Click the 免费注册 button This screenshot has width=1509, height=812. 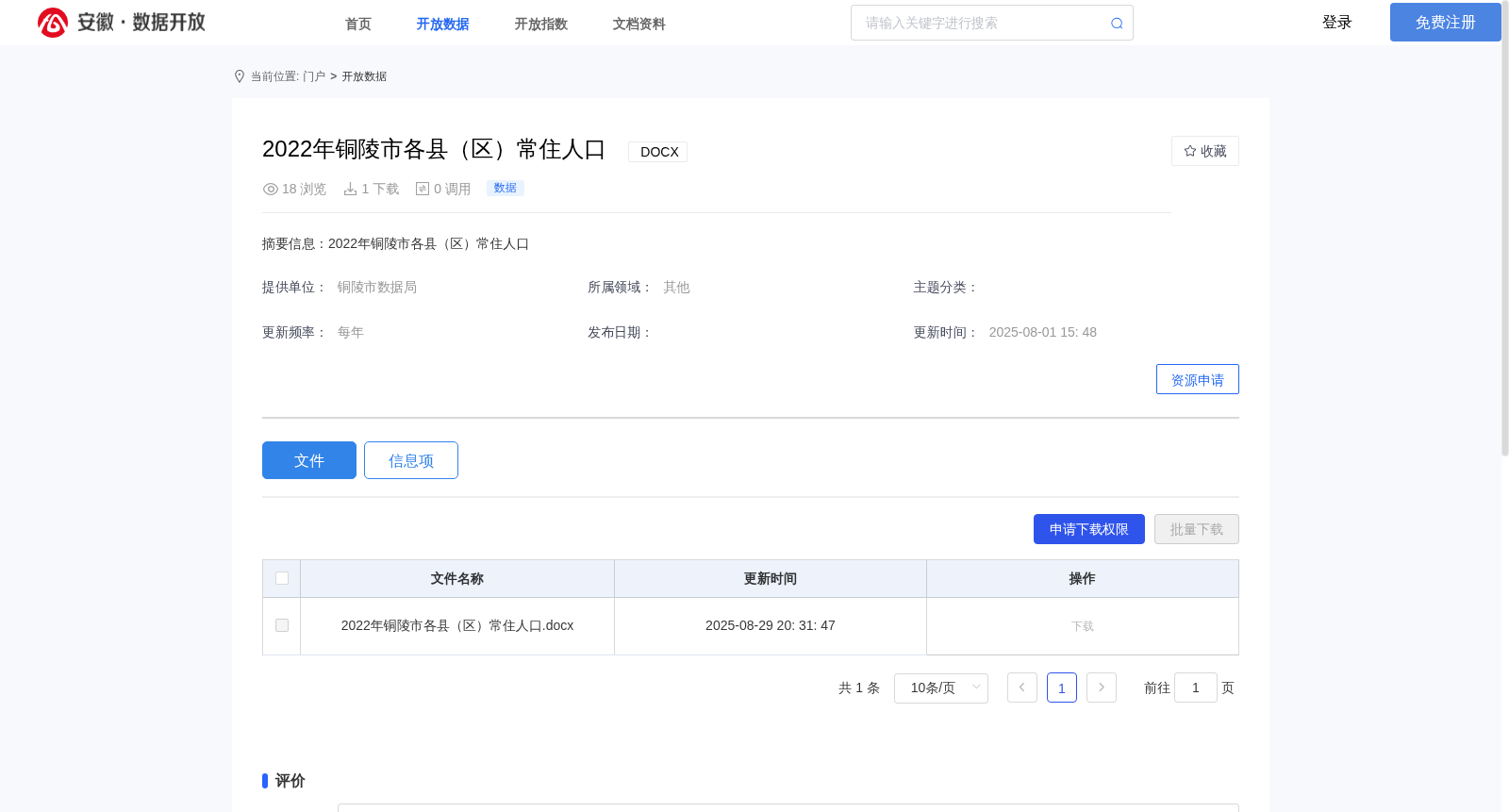pyautogui.click(x=1446, y=22)
